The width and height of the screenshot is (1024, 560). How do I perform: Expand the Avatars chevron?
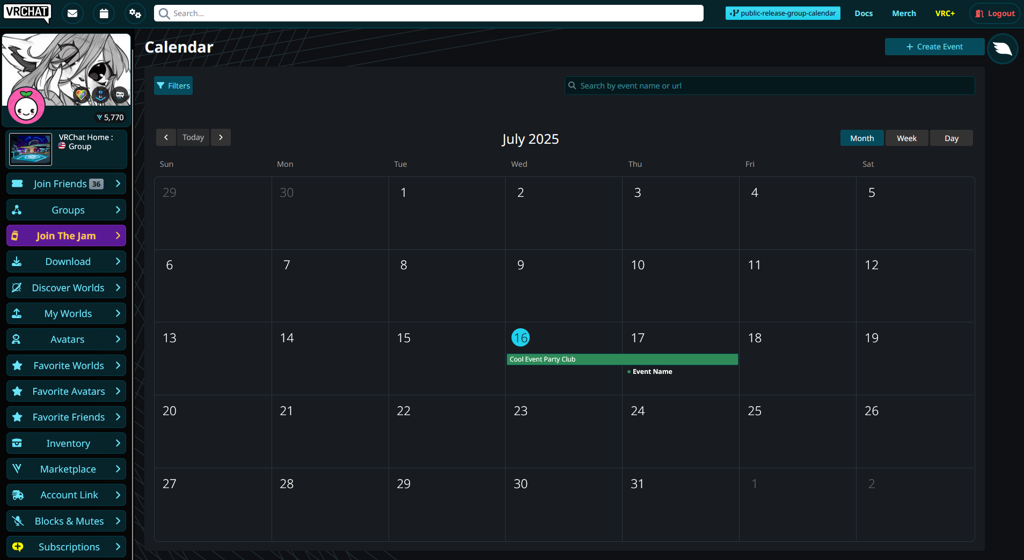(118, 339)
